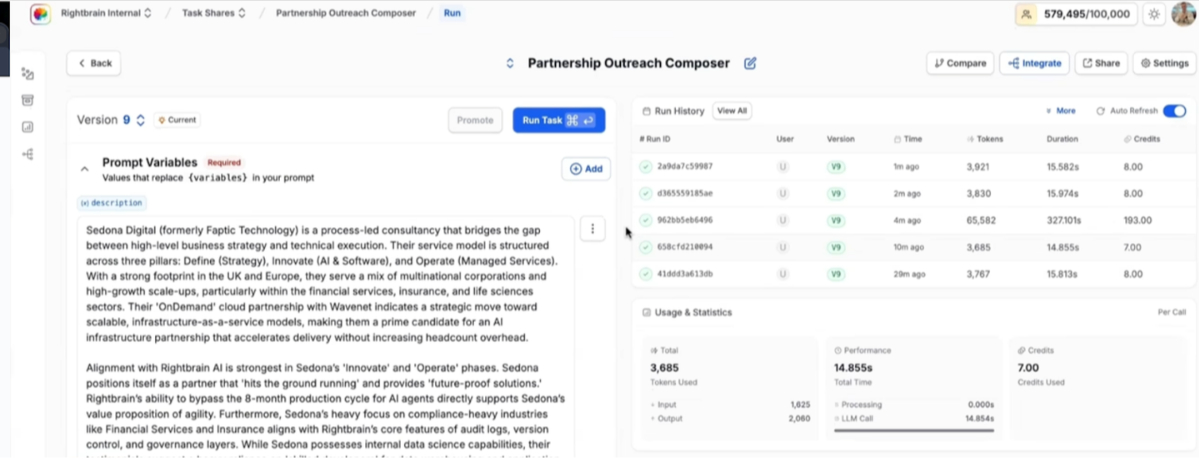Open the integrations tree icon in the sidebar

click(x=28, y=154)
